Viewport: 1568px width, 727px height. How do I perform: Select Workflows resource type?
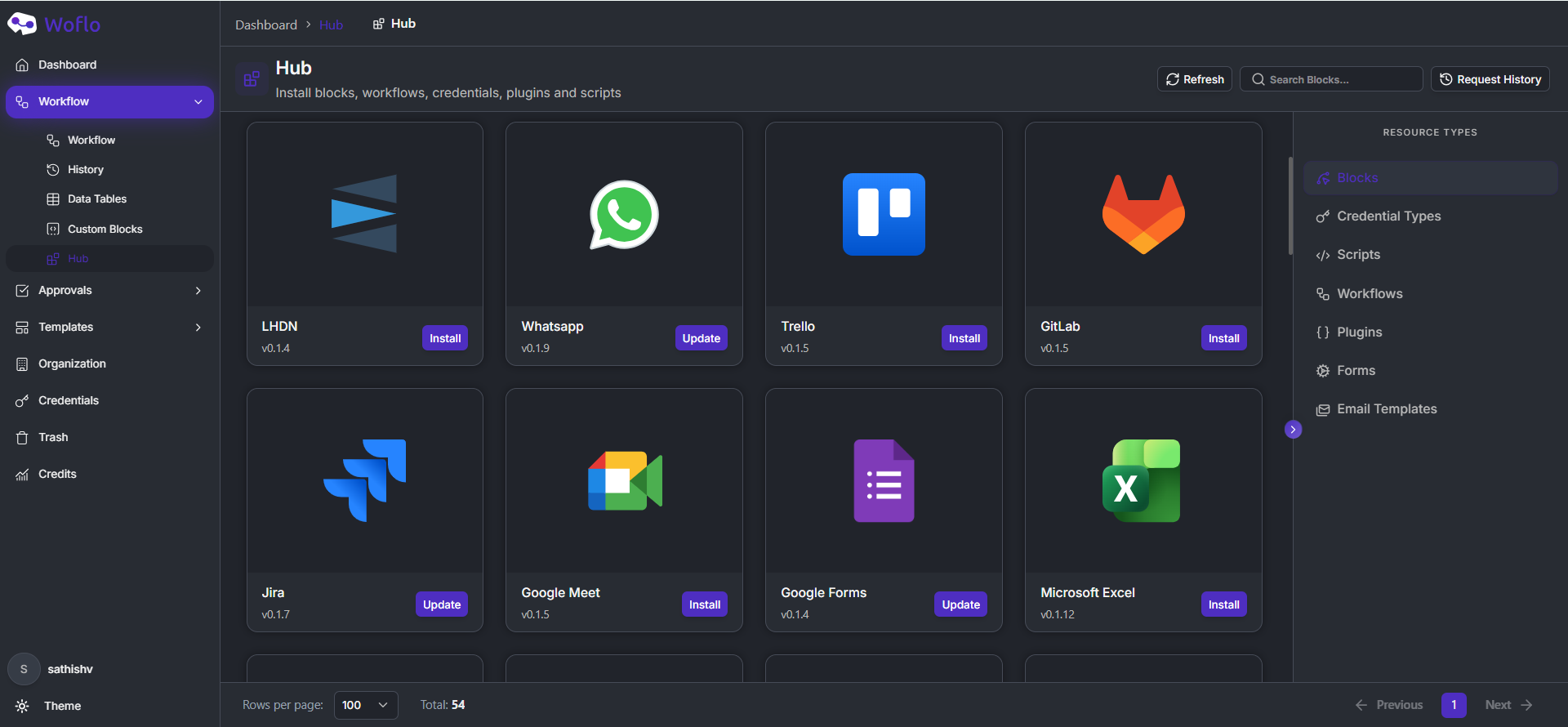pyautogui.click(x=1430, y=294)
